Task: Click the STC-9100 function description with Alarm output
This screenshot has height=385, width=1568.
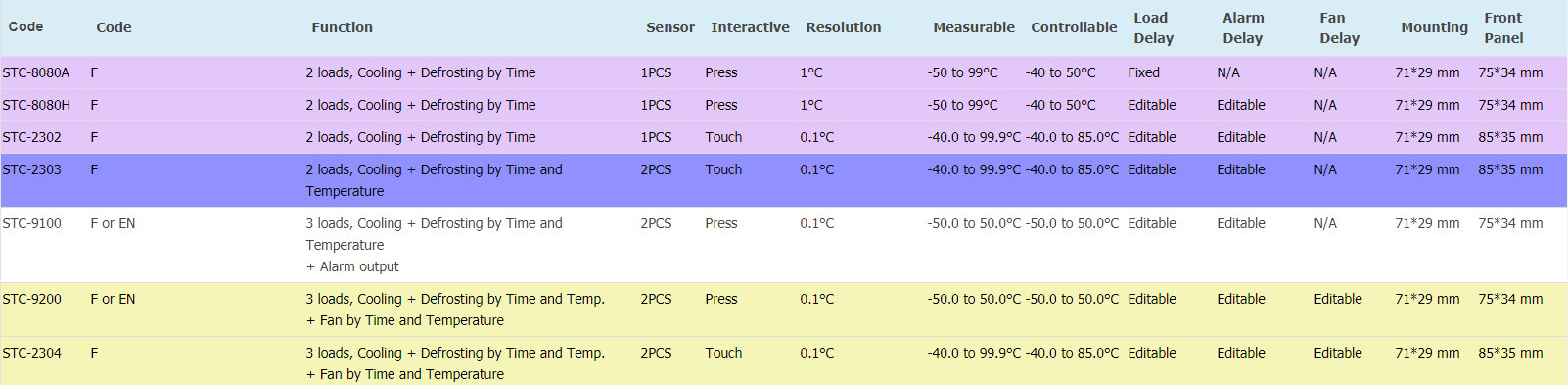Action: [435, 245]
